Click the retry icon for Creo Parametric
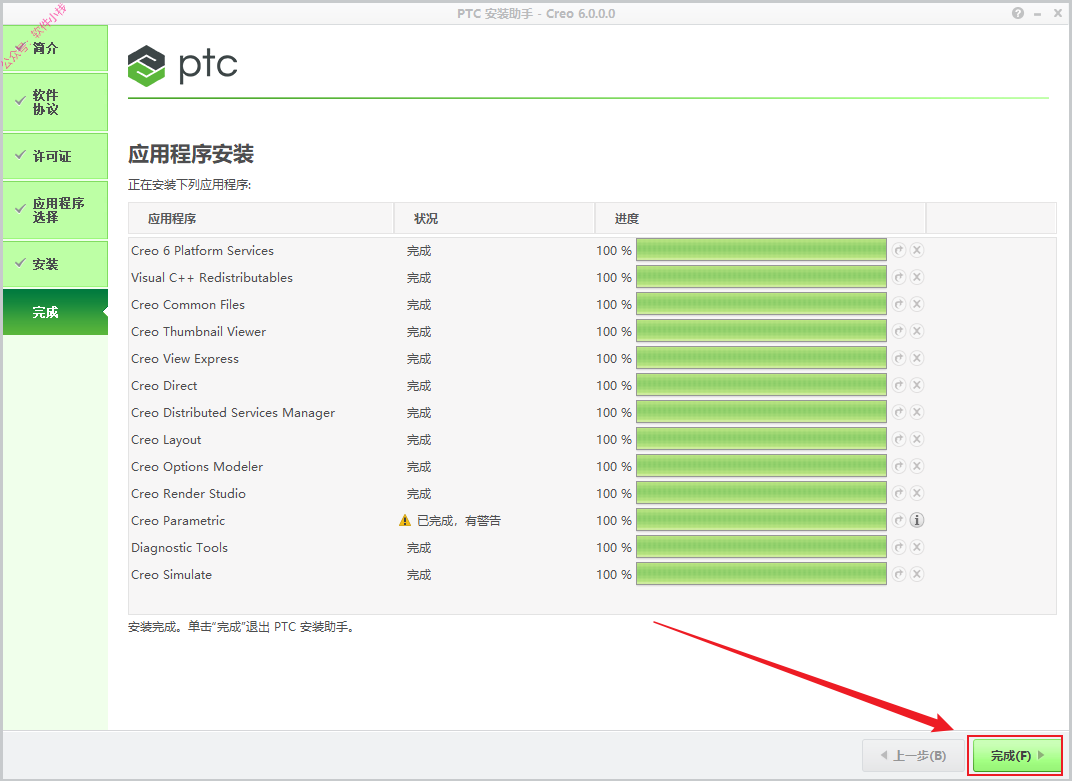This screenshot has height=781, width=1072. [x=899, y=520]
